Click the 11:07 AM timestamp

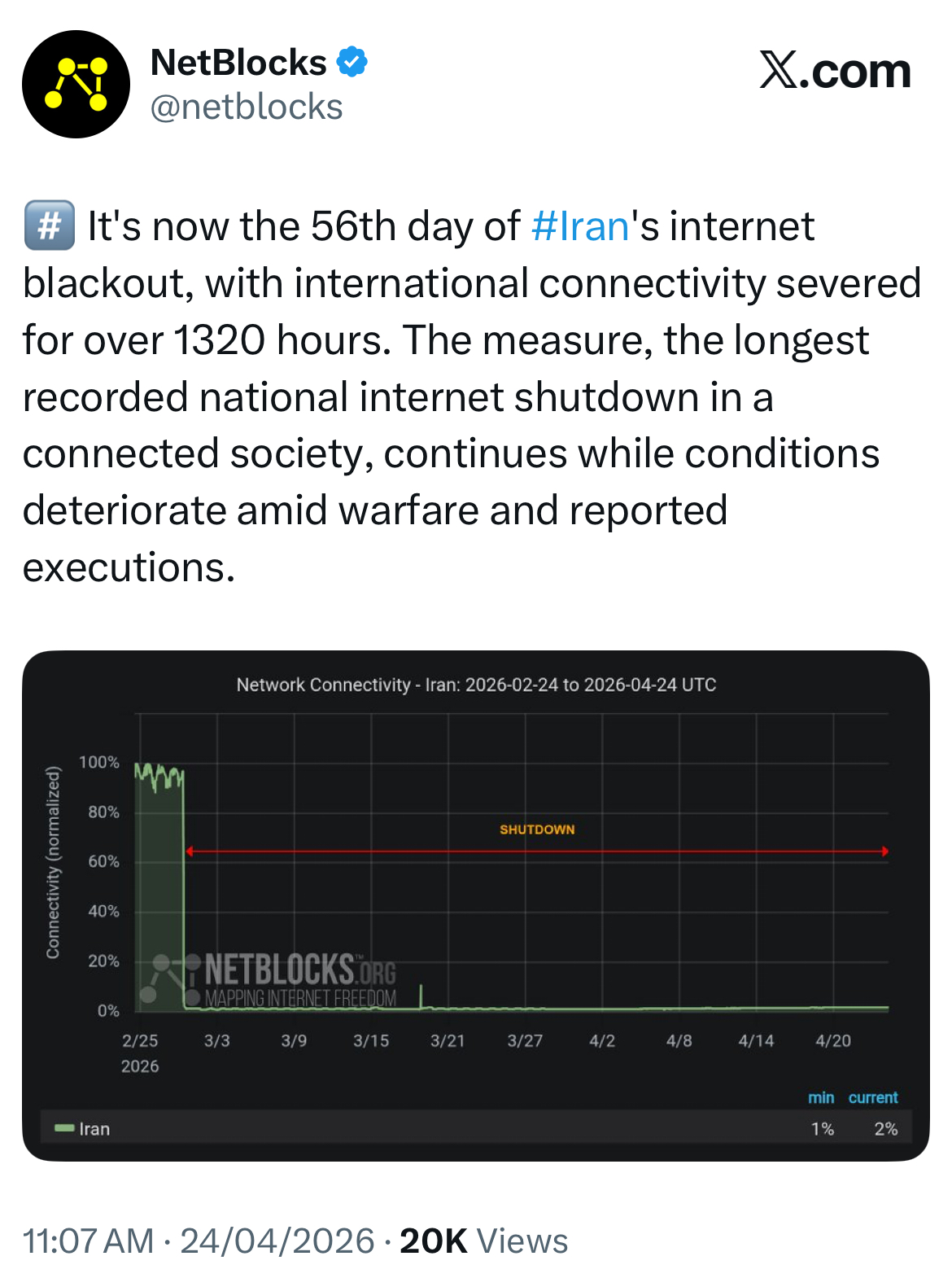click(x=88, y=1241)
